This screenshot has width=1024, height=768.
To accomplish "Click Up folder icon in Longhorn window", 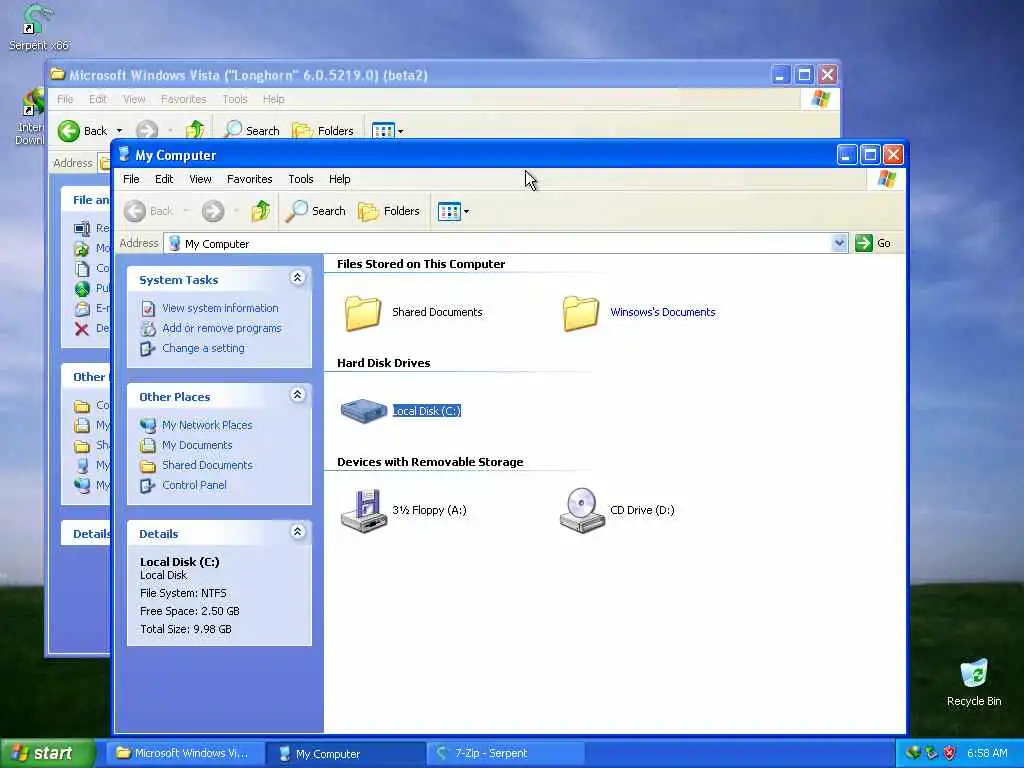I will click(x=195, y=131).
